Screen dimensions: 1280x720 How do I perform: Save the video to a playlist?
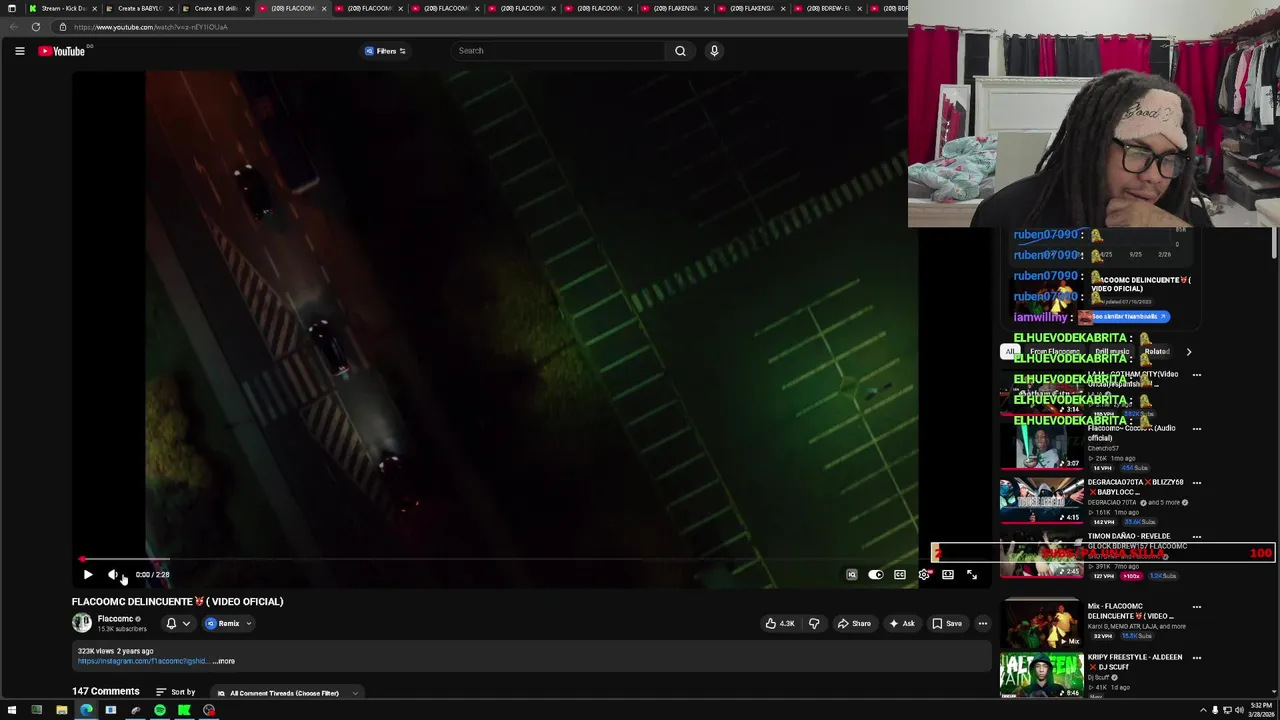click(947, 624)
